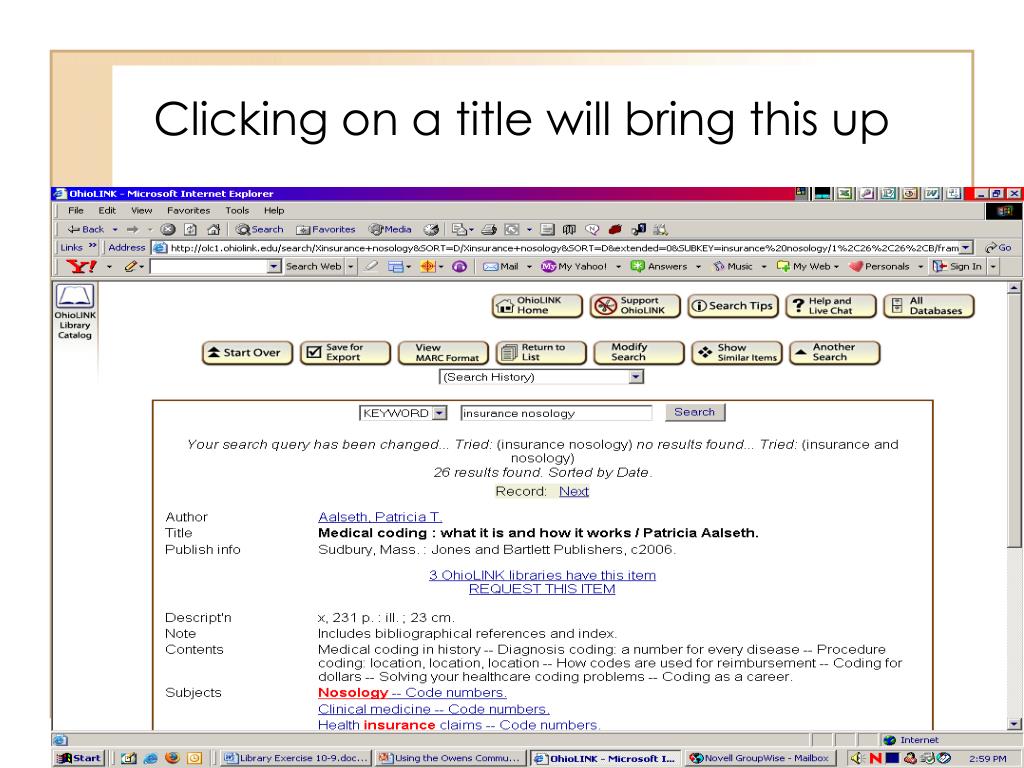Open the Edit menu
Screen dimensions: 1024x768
click(107, 210)
